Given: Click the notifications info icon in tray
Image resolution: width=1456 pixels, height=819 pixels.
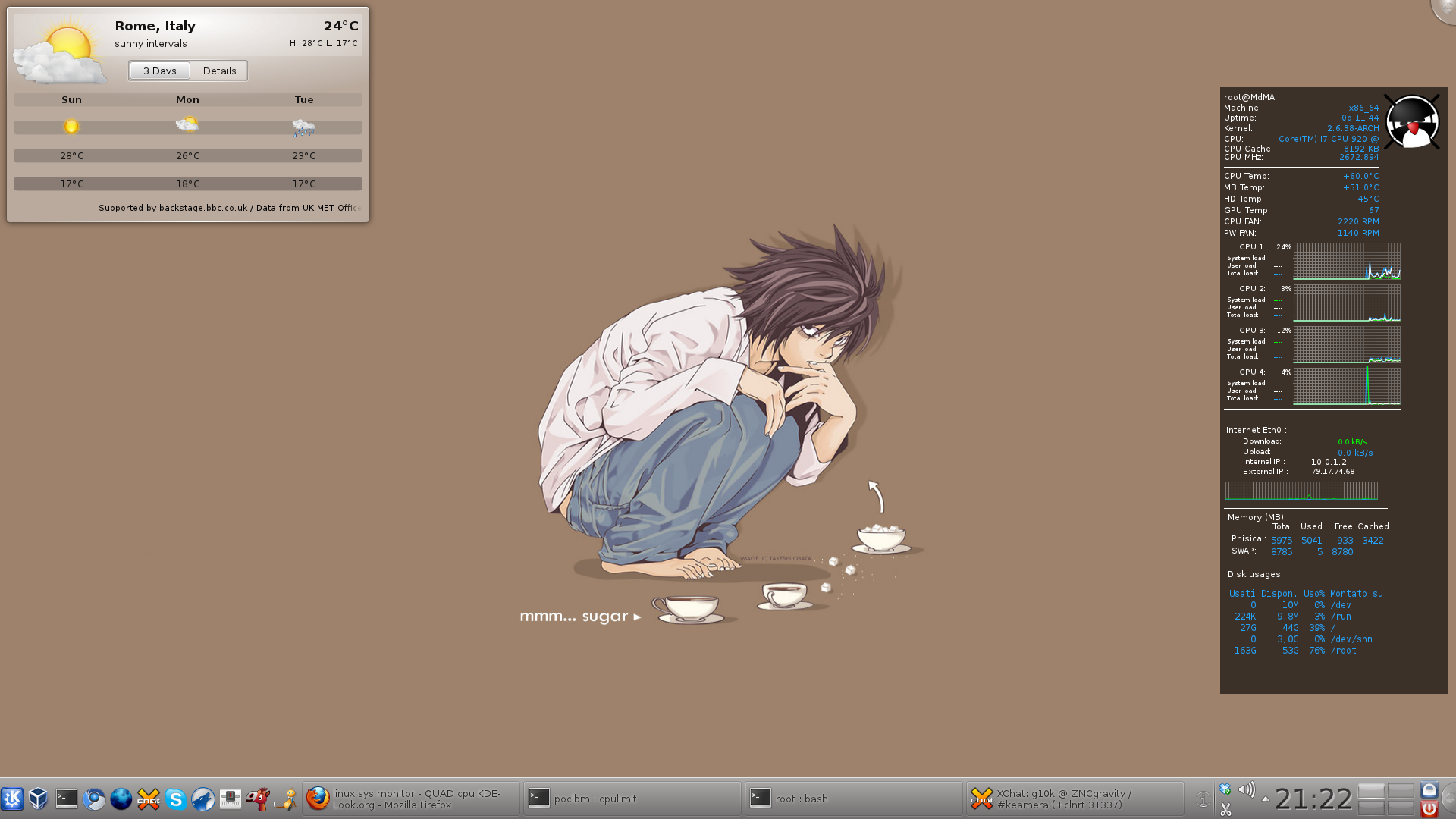Looking at the screenshot, I should (x=1203, y=799).
